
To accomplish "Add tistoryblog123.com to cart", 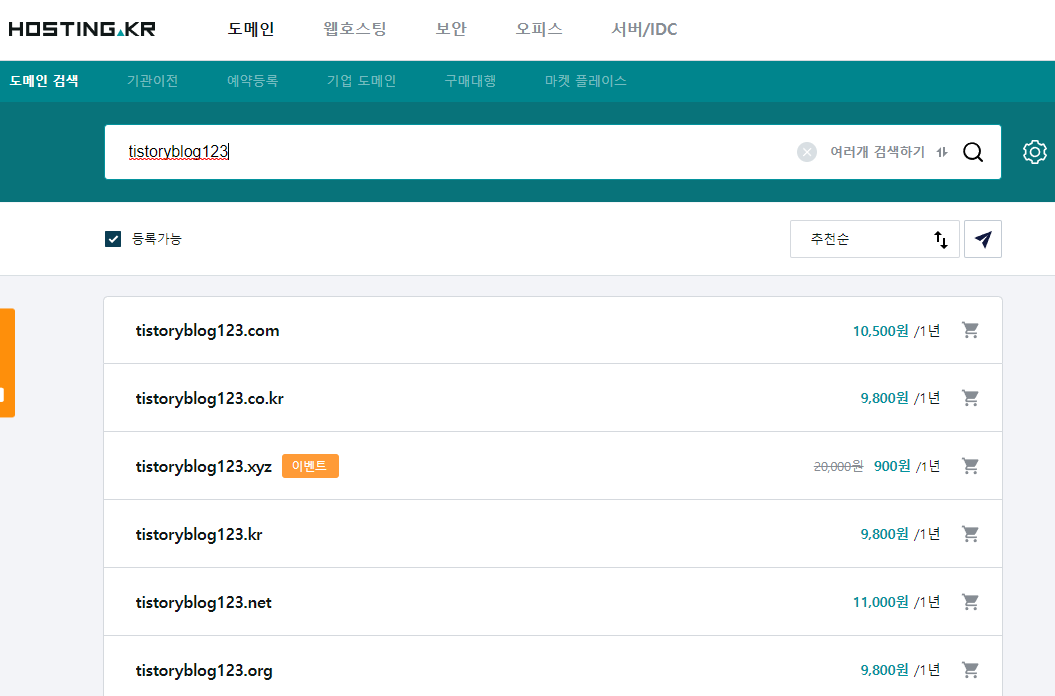I will (970, 330).
